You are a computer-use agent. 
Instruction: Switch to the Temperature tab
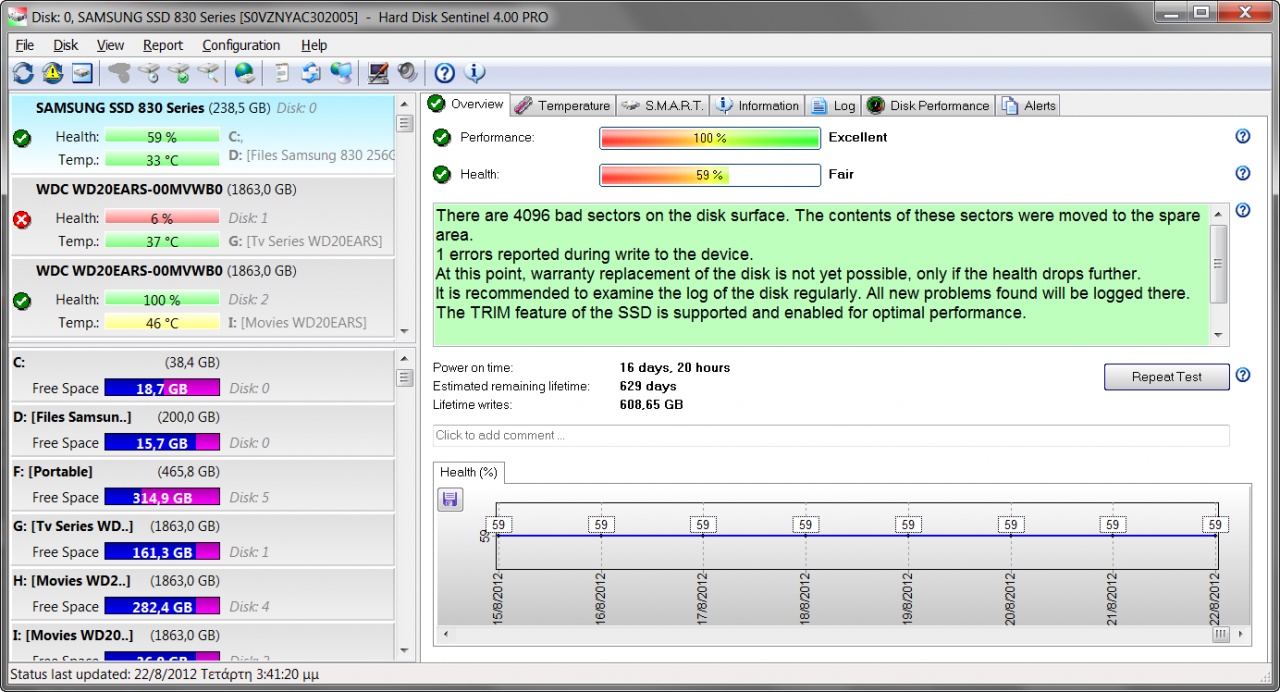pyautogui.click(x=564, y=105)
